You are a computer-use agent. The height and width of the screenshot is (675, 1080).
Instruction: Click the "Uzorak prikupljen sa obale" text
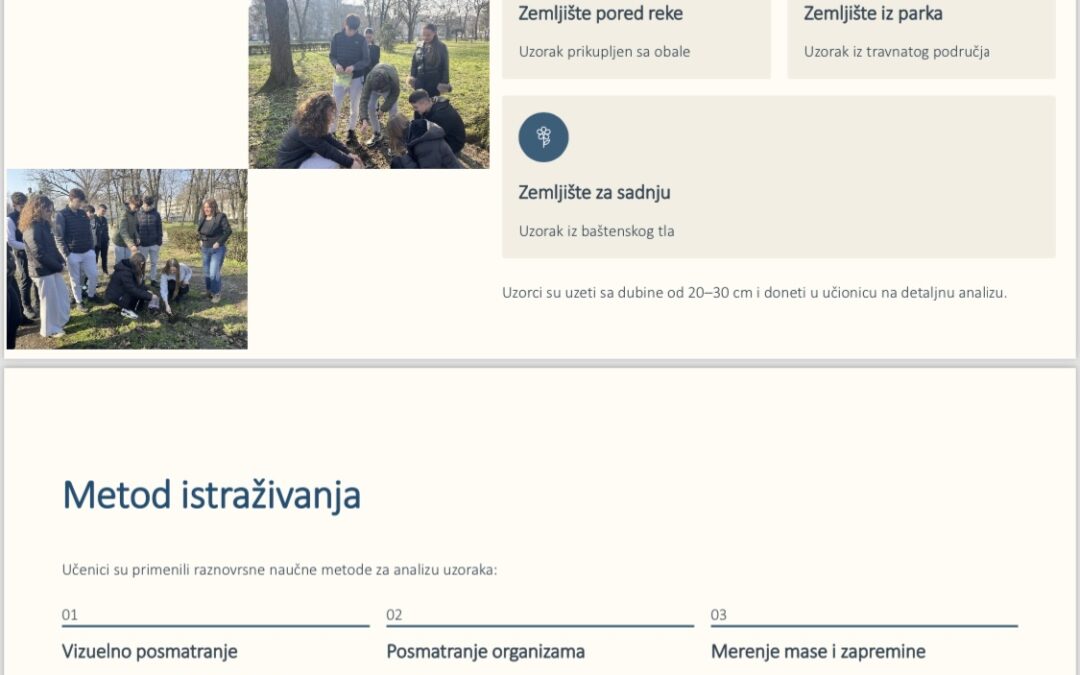coord(604,51)
